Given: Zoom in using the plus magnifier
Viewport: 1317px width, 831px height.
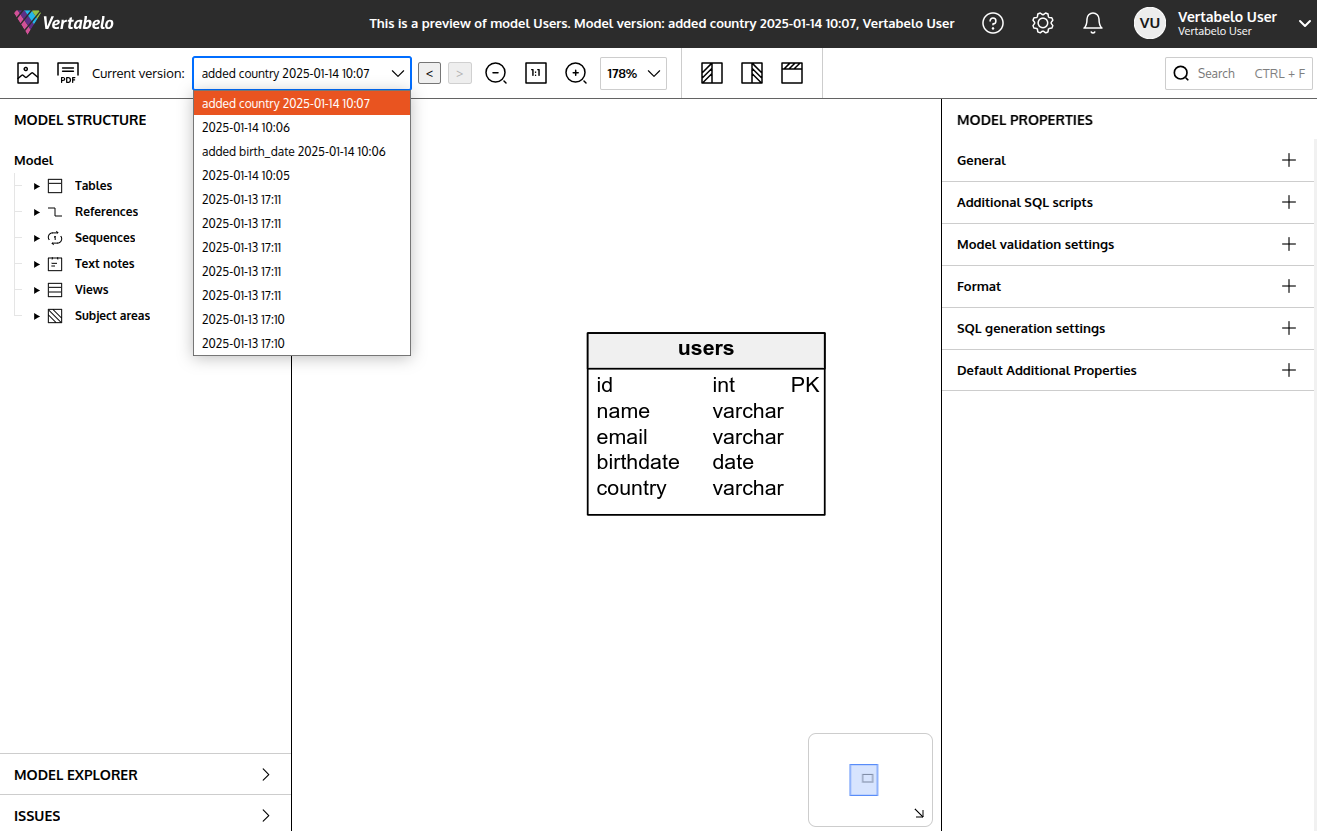Looking at the screenshot, I should click(576, 73).
